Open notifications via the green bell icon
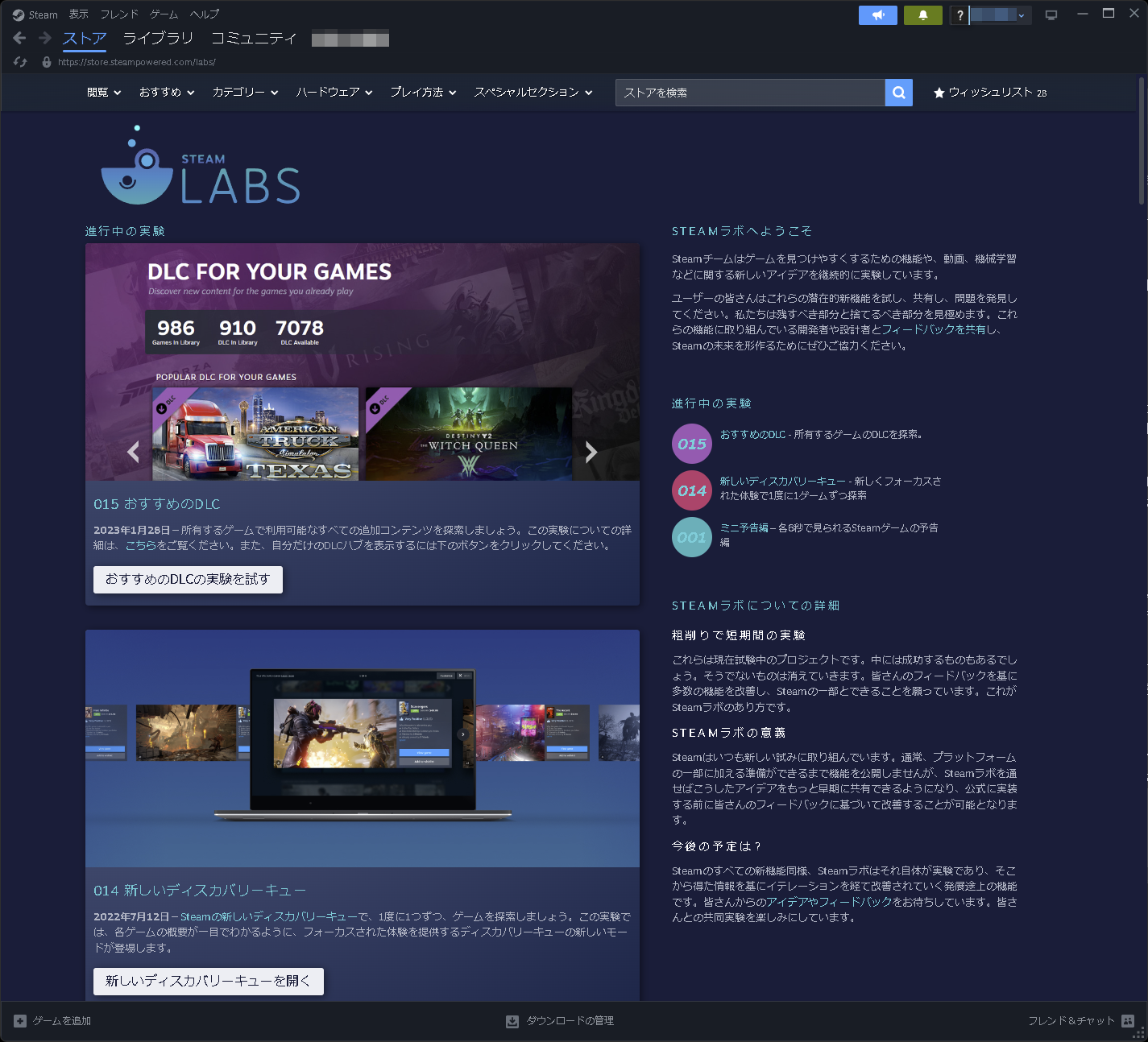Image resolution: width=1148 pixels, height=1042 pixels. 923,15
